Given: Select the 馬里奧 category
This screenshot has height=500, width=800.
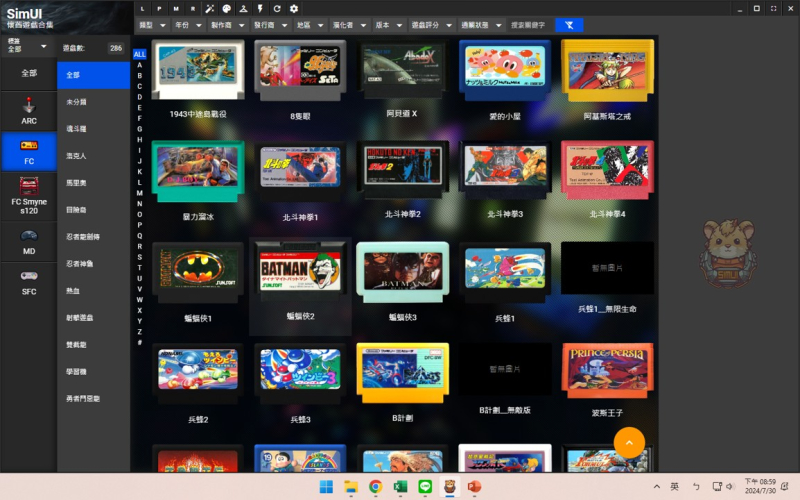Looking at the screenshot, I should coord(93,183).
